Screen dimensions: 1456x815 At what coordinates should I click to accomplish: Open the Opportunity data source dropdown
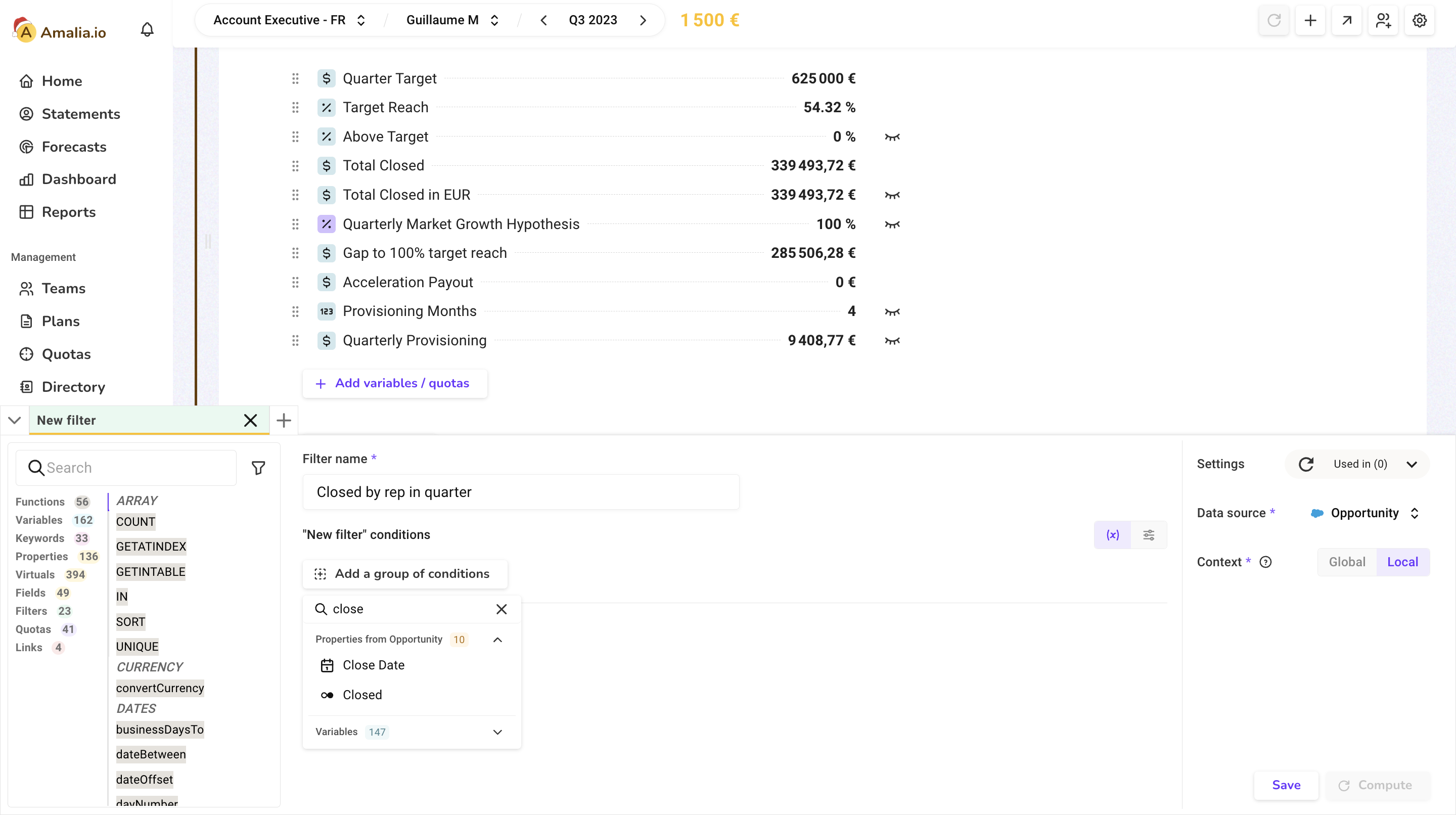click(x=1365, y=513)
